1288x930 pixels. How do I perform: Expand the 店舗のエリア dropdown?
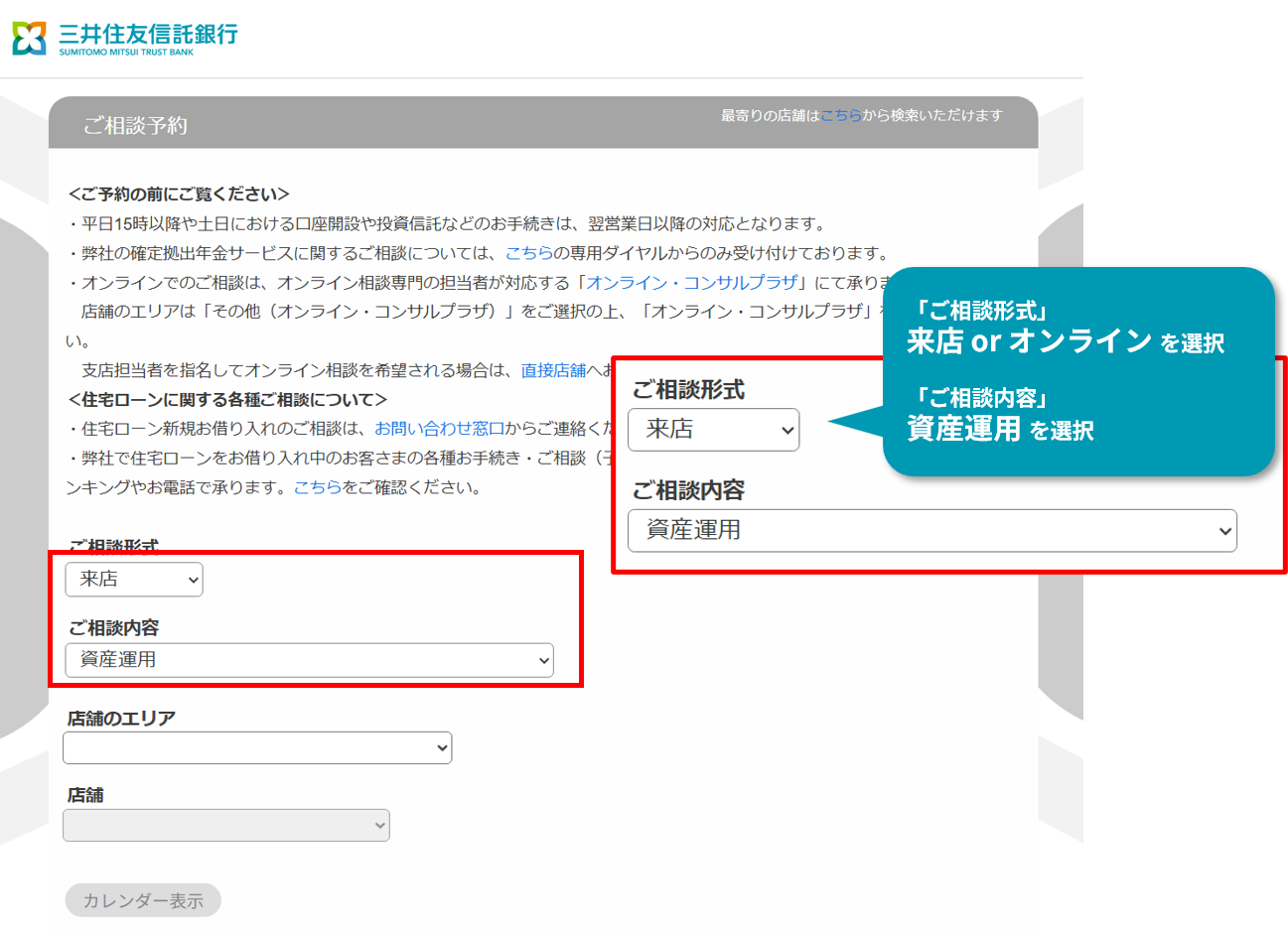point(257,747)
